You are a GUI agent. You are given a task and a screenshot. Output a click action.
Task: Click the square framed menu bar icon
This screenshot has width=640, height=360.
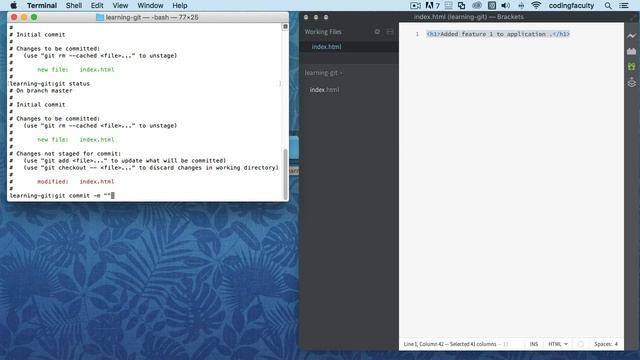click(x=492, y=5)
